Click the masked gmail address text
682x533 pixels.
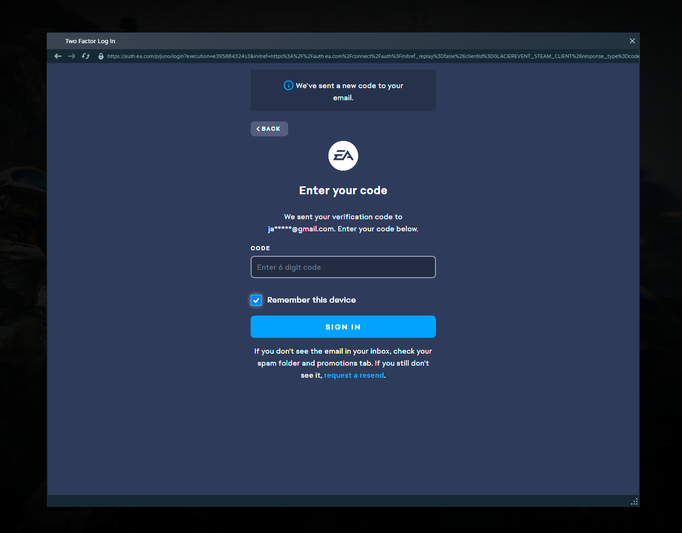(x=301, y=229)
